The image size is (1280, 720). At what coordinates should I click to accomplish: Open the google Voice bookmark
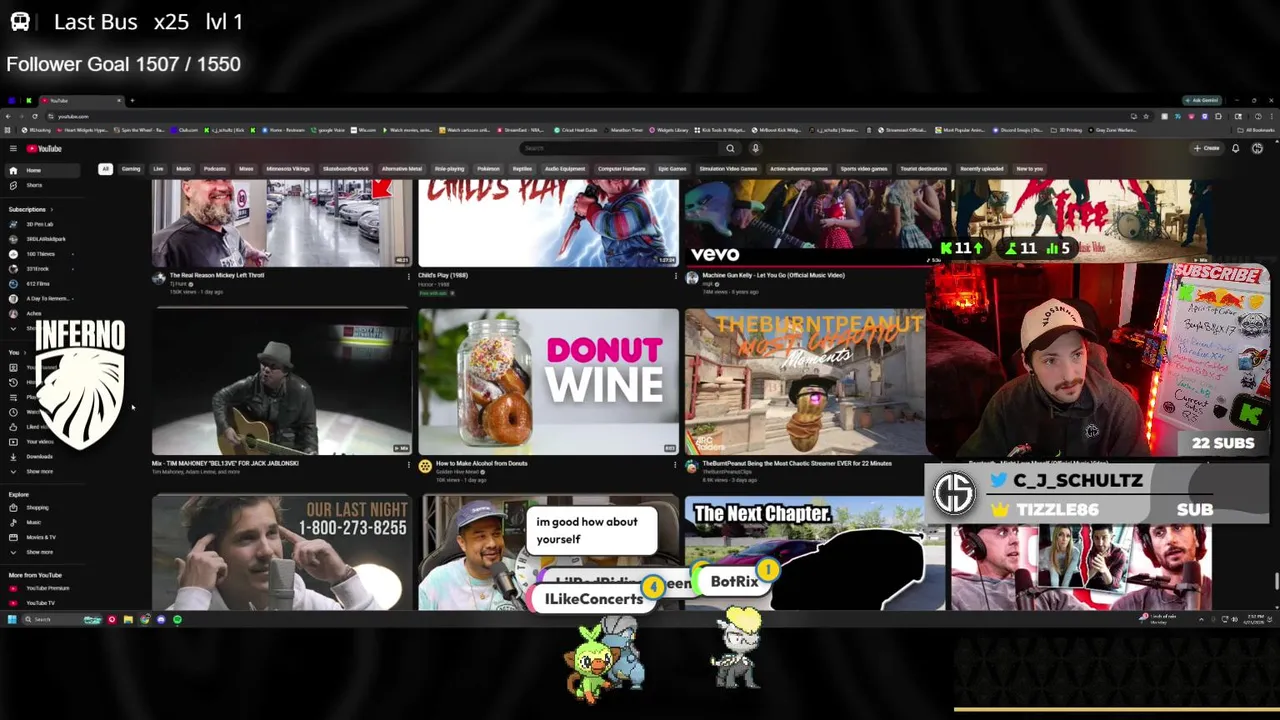pyautogui.click(x=327, y=130)
